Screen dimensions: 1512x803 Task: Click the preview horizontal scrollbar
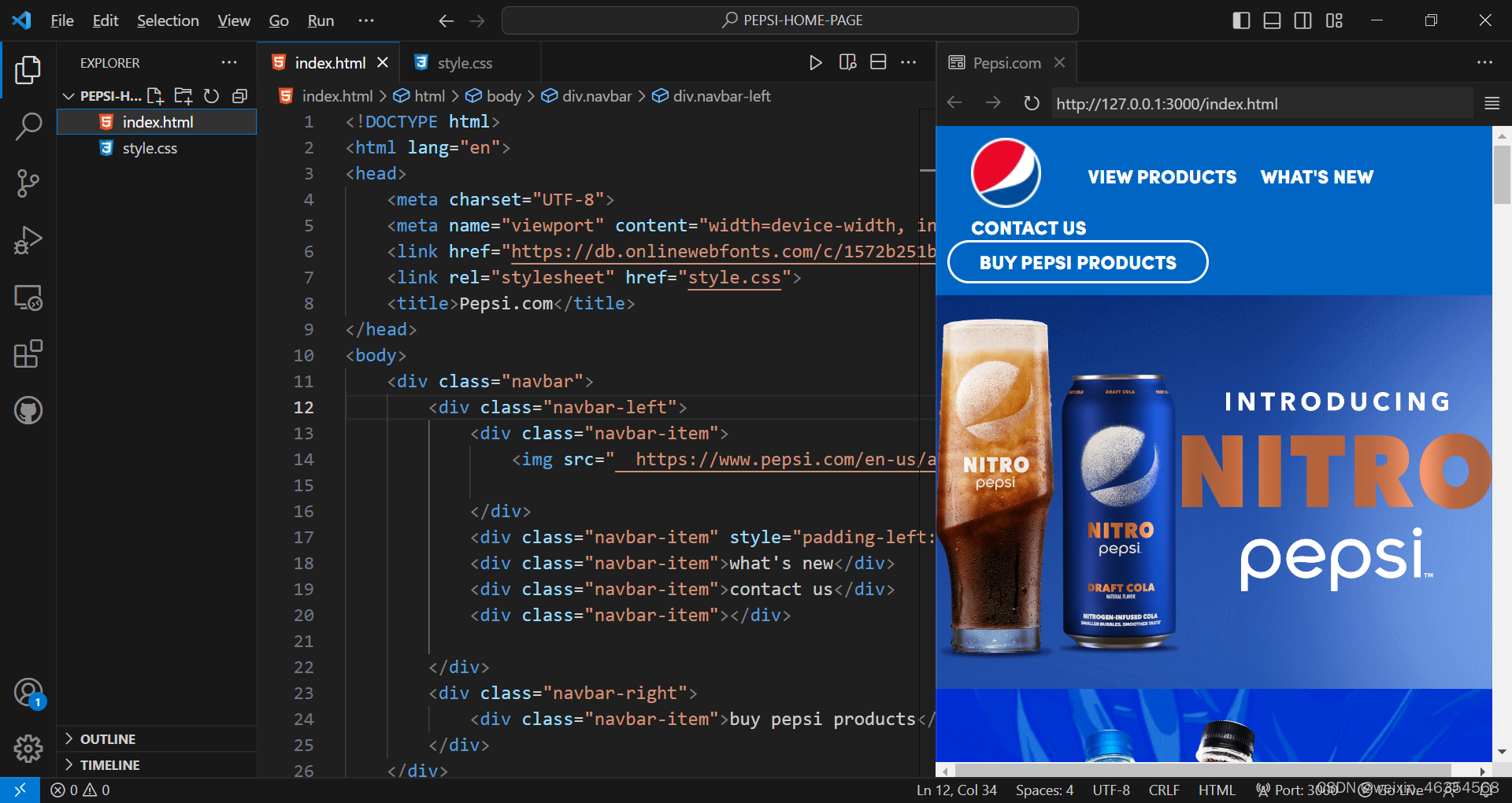(x=1203, y=770)
